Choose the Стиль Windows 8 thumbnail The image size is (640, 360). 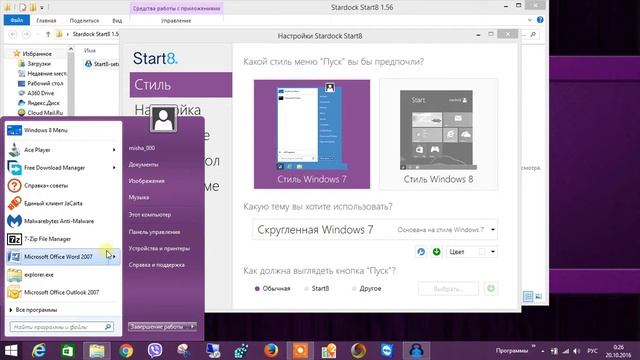[x=438, y=134]
